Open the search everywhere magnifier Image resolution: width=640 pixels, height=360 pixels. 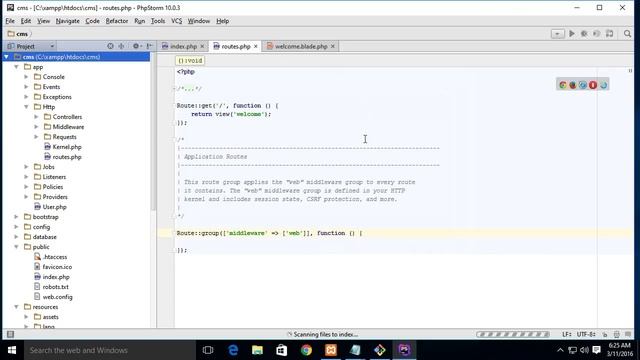click(627, 34)
